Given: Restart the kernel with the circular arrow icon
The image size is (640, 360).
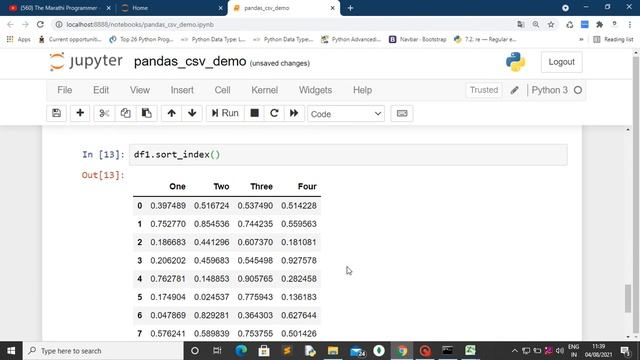Looking at the screenshot, I should pyautogui.click(x=274, y=113).
